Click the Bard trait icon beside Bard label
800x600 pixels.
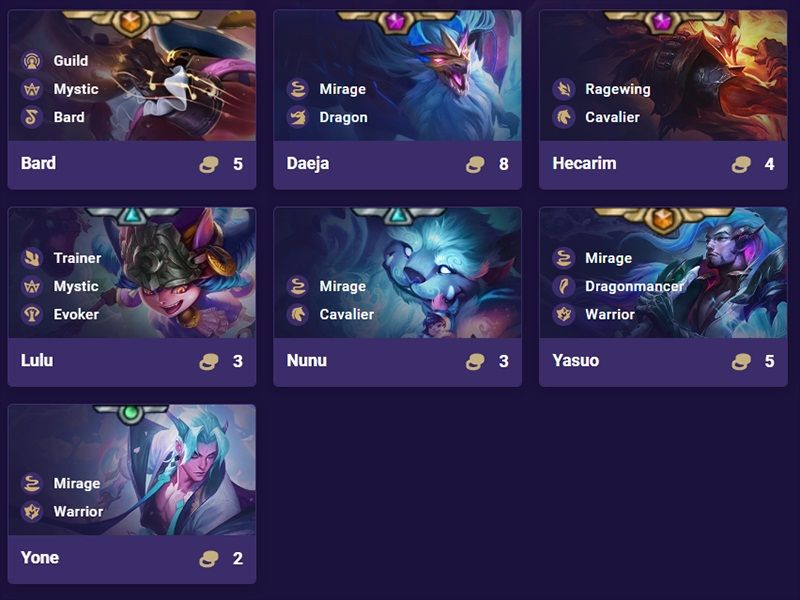32,117
